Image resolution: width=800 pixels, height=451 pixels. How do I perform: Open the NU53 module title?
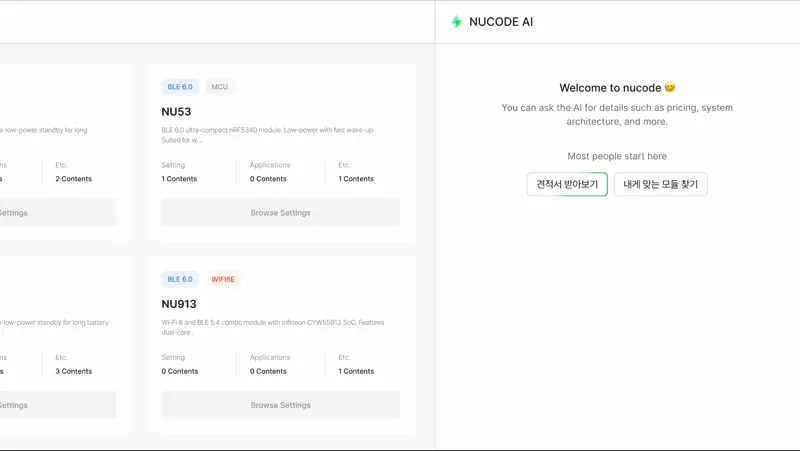(176, 112)
